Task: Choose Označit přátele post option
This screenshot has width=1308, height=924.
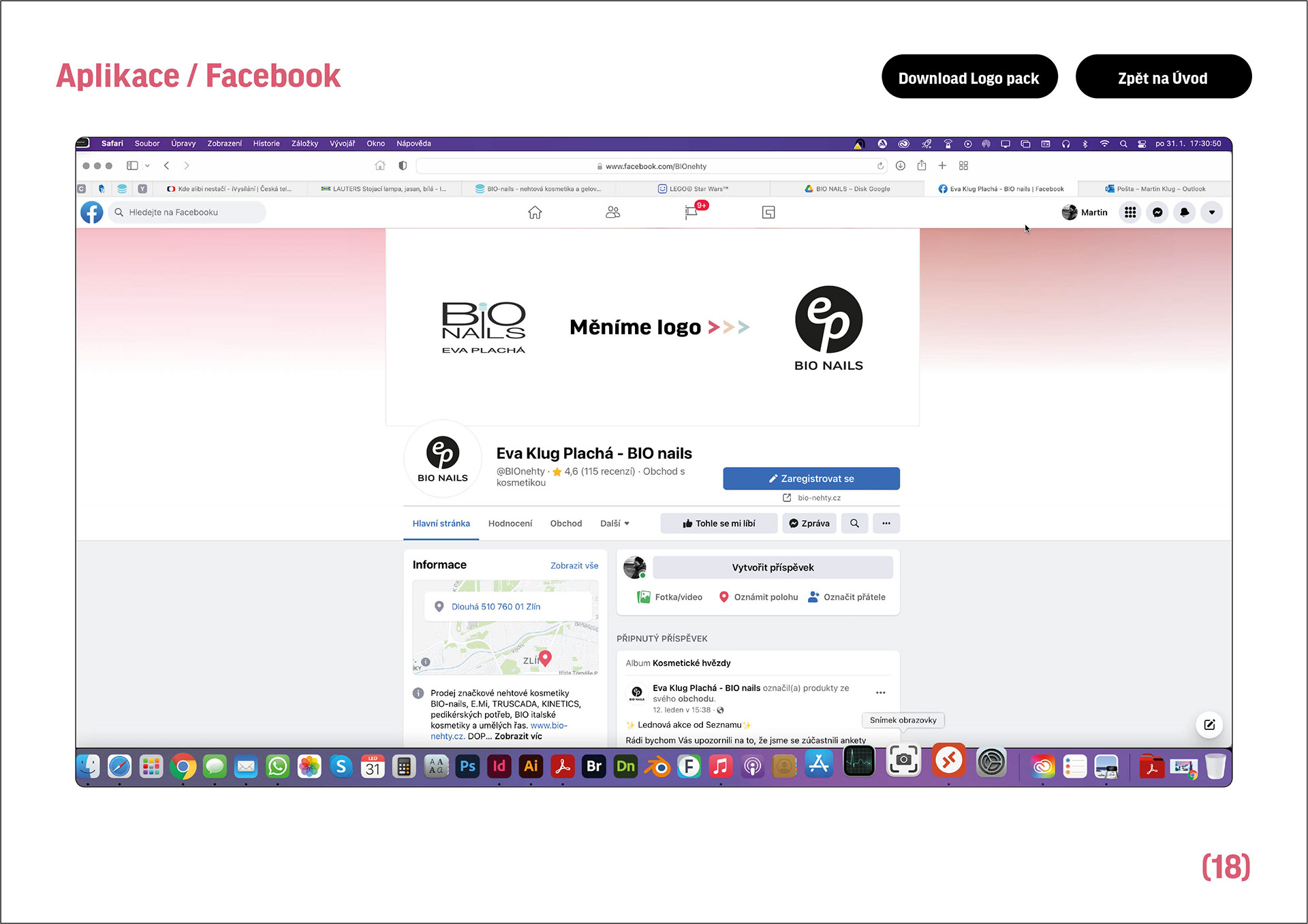Action: coord(847,597)
